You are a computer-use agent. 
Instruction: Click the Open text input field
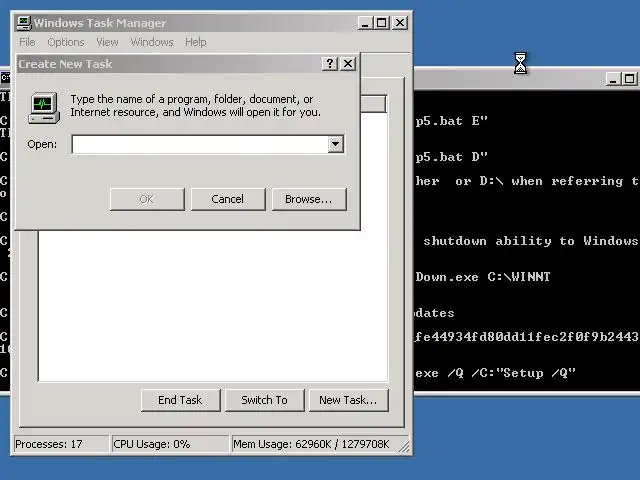coord(200,144)
